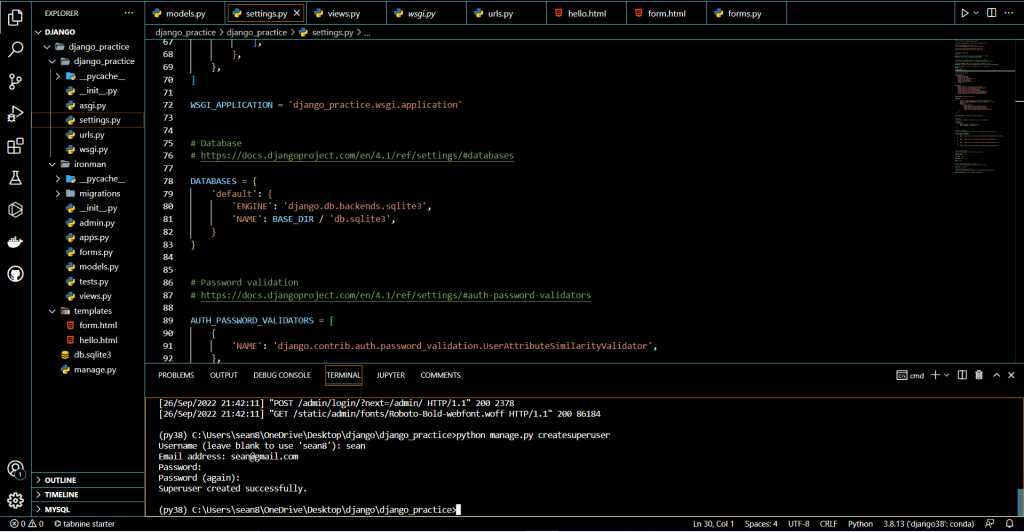The image size is (1024, 532).
Task: Open the Source Control view
Action: point(15,82)
